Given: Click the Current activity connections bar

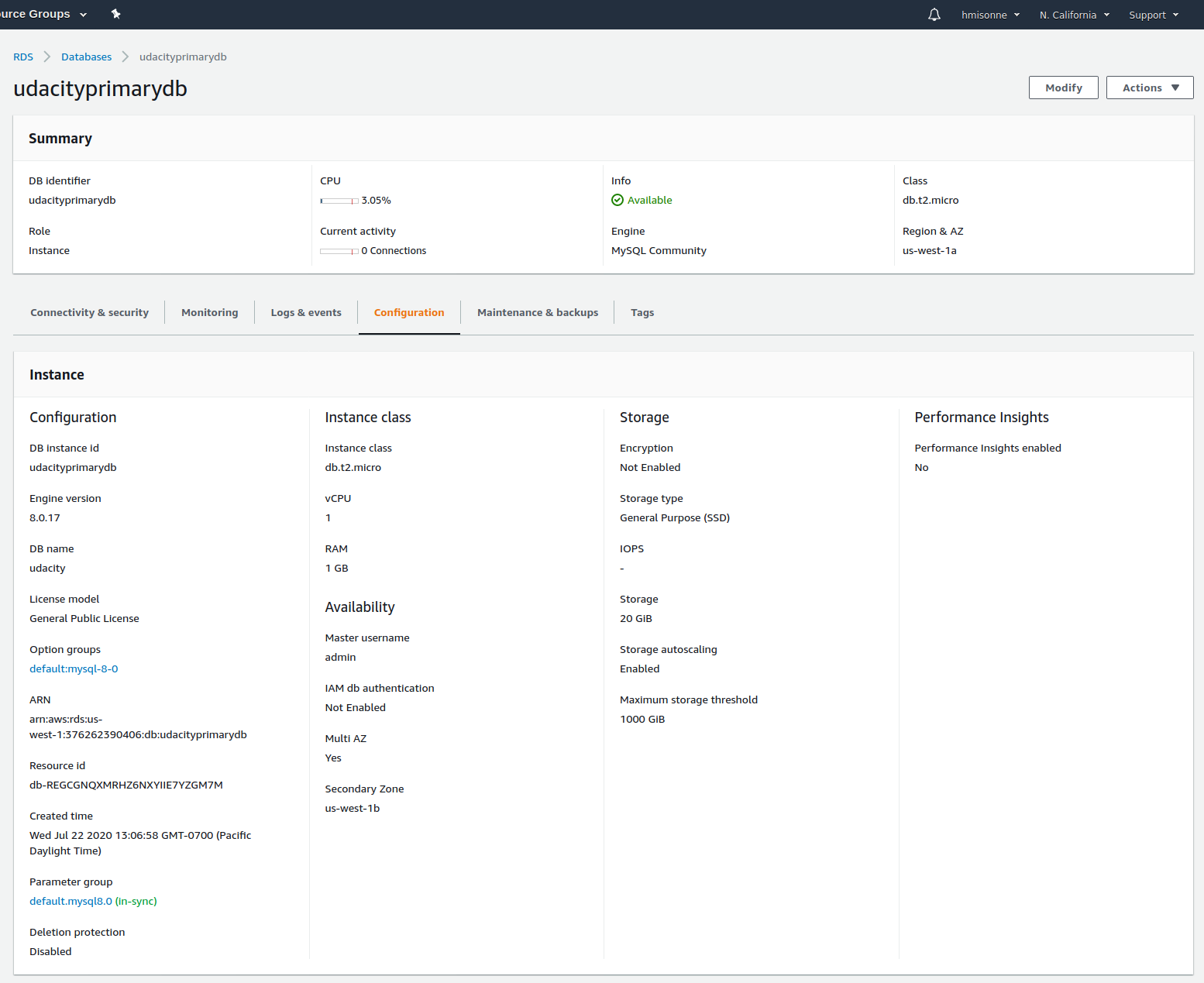Looking at the screenshot, I should click(x=339, y=251).
